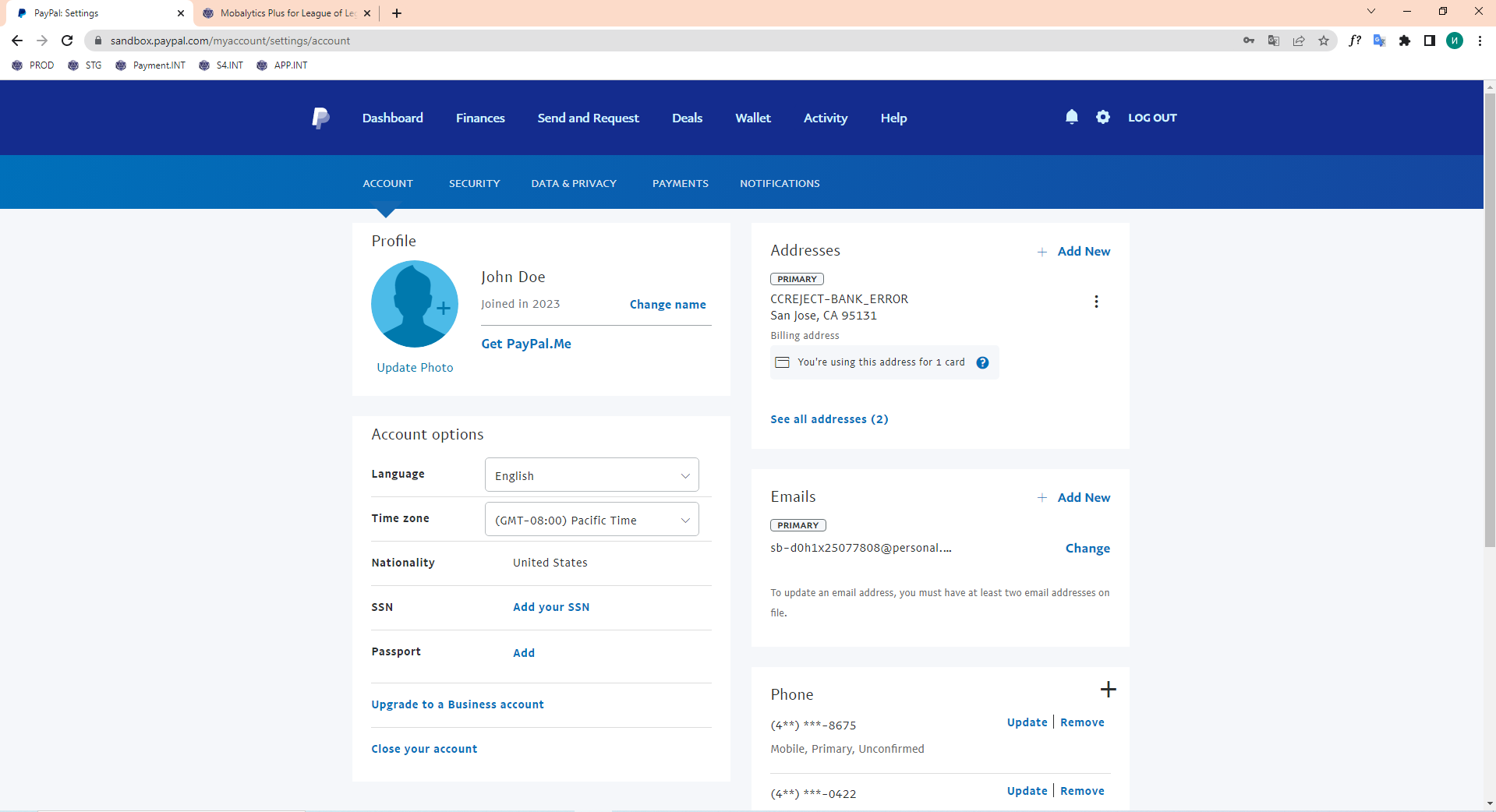
Task: Open the Extensions puzzle icon
Action: (x=1405, y=41)
